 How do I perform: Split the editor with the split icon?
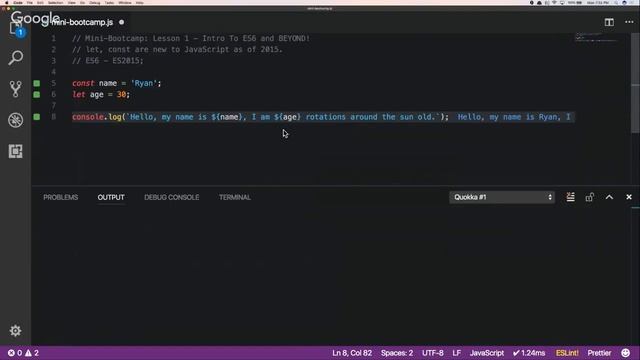point(609,22)
